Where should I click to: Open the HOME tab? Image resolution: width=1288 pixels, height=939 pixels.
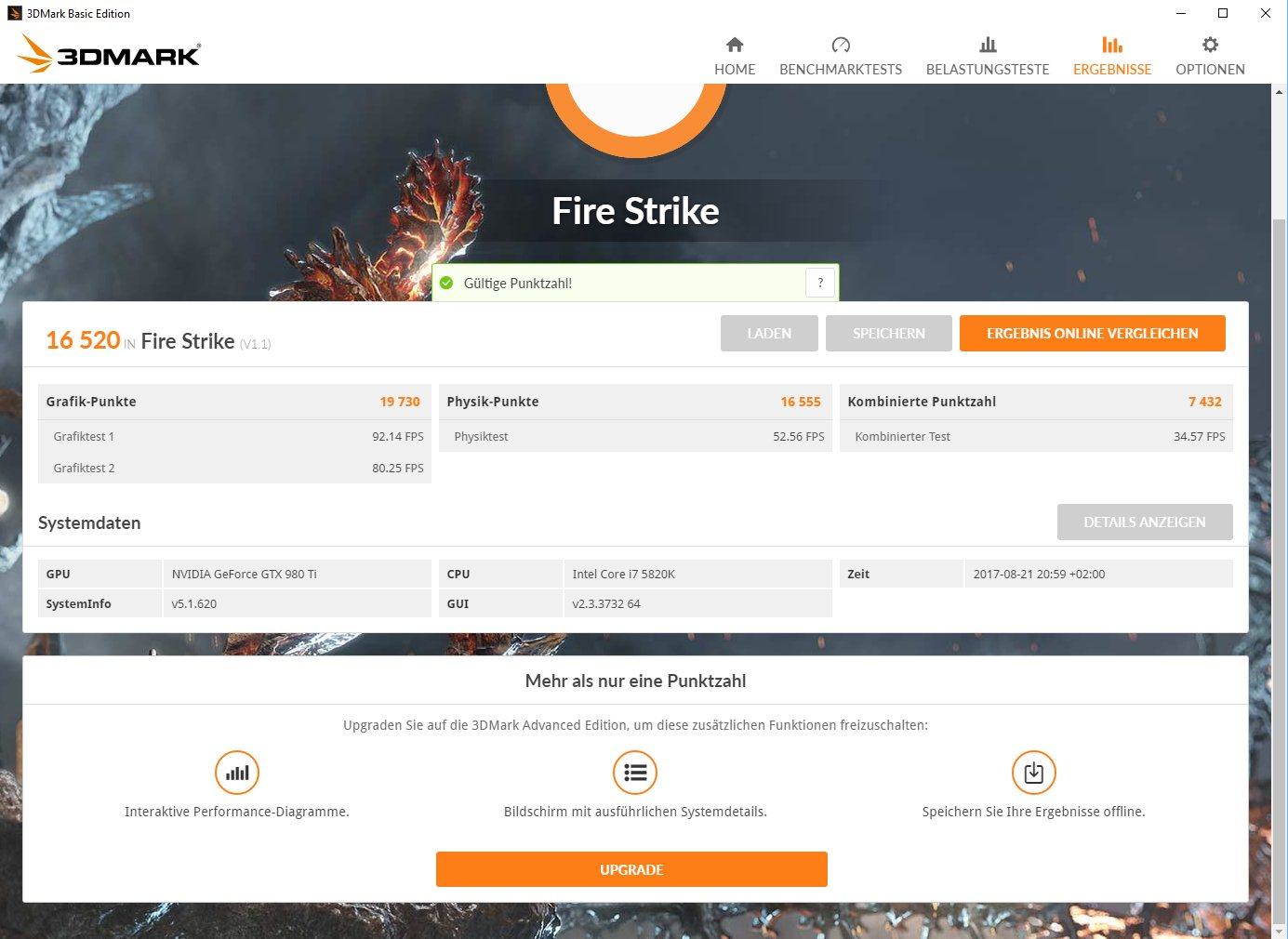click(735, 57)
